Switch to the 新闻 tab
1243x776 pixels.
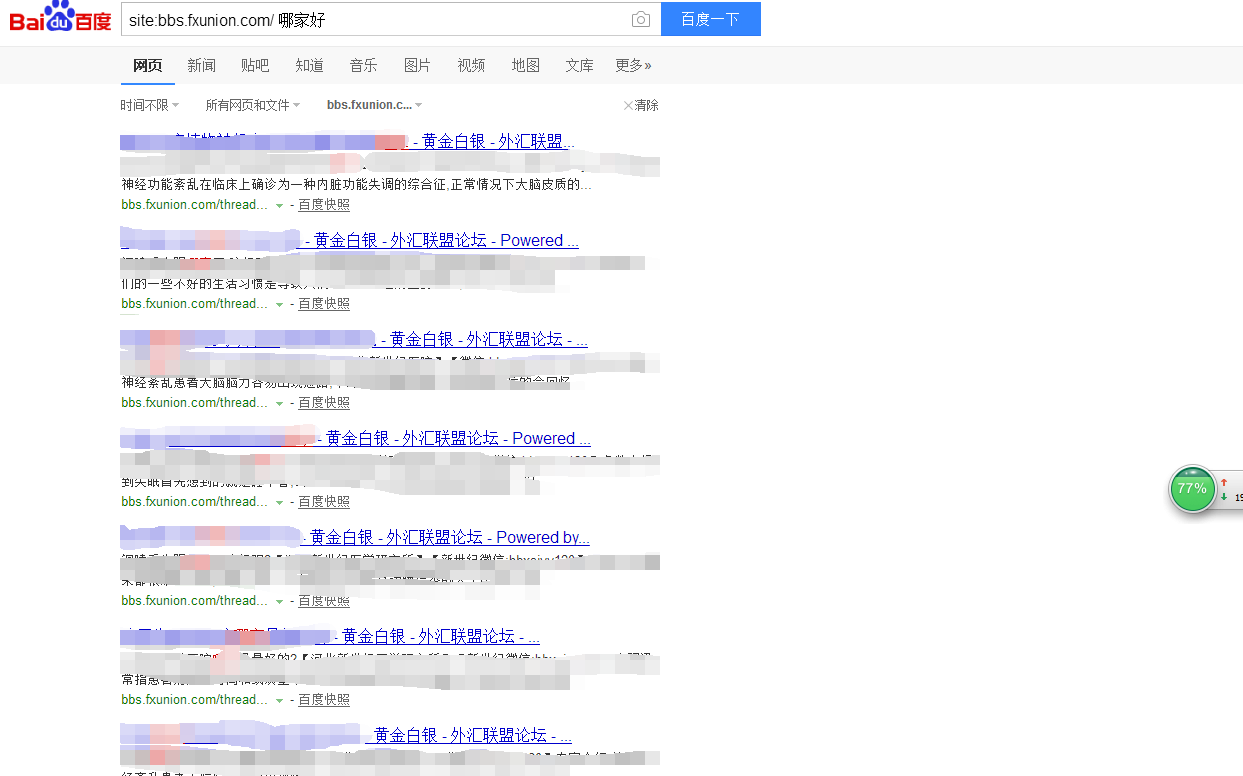coord(201,65)
